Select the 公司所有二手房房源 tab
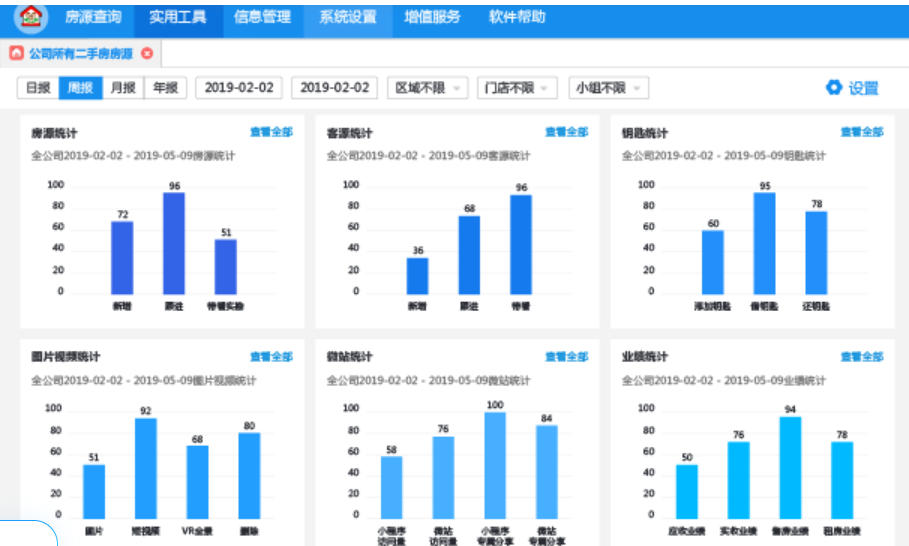This screenshot has height=546, width=909. pyautogui.click(x=81, y=54)
